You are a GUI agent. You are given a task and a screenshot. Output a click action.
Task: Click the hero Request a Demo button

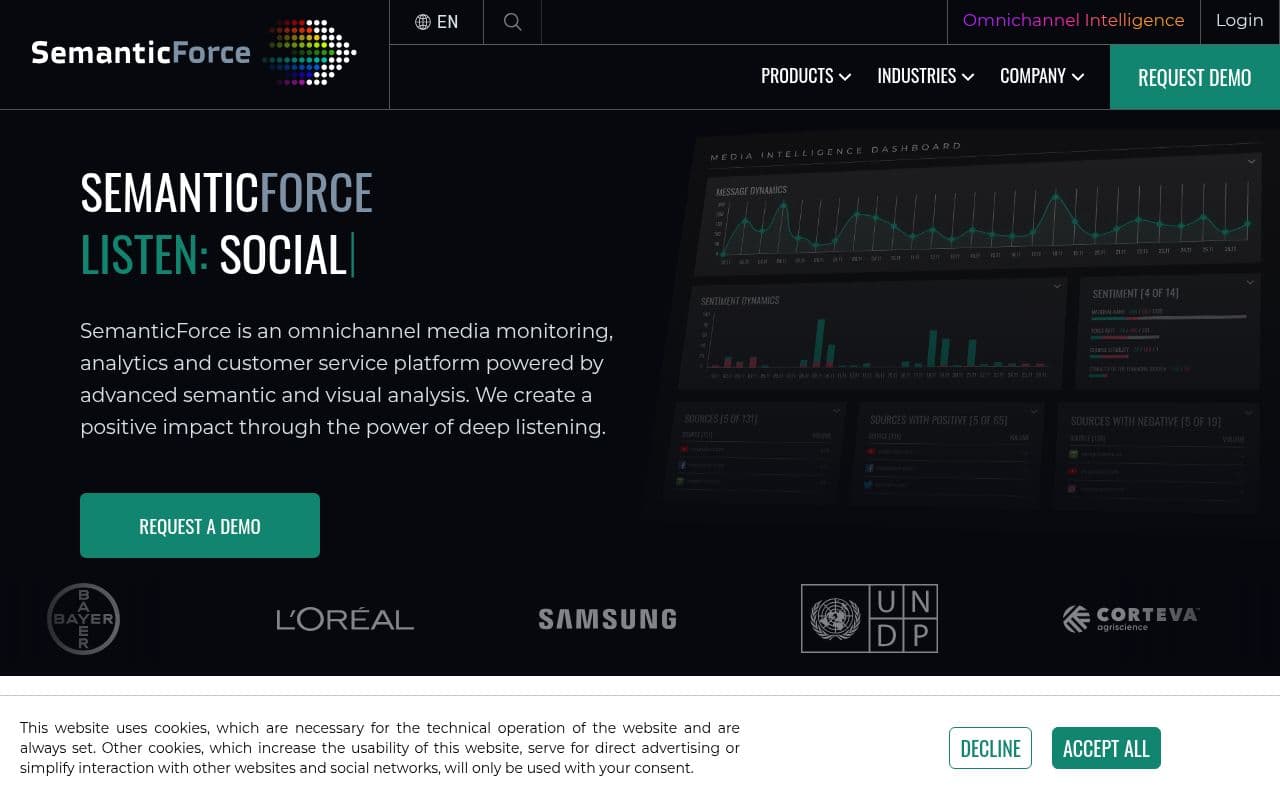200,526
